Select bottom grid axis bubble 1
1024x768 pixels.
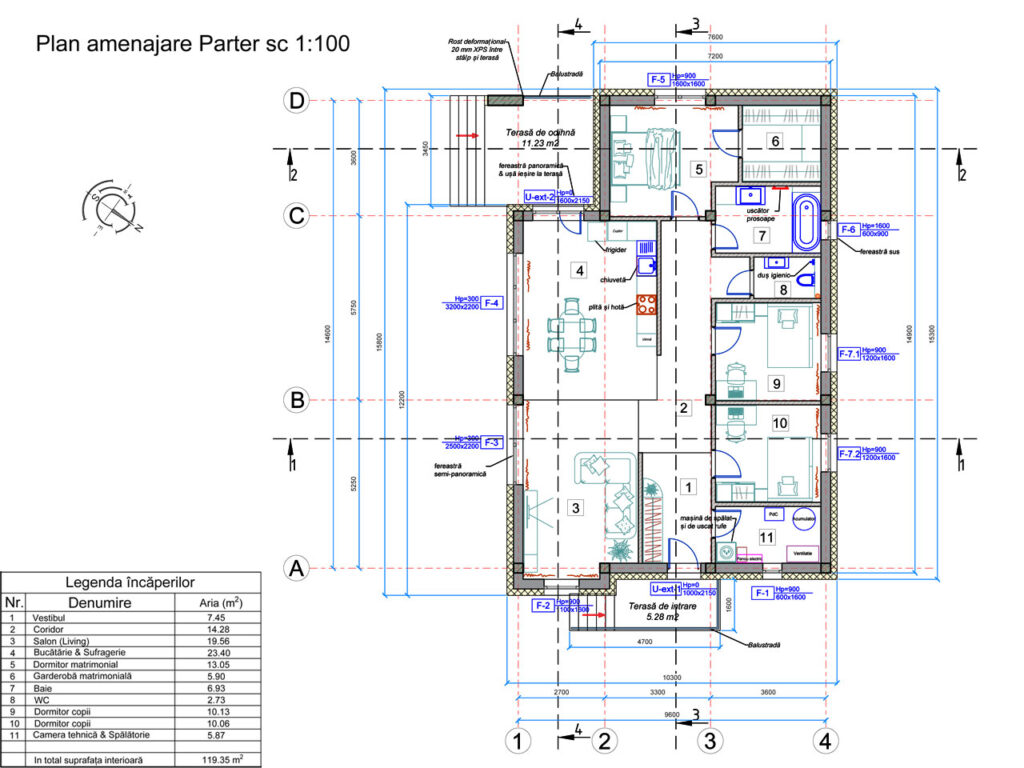click(518, 741)
